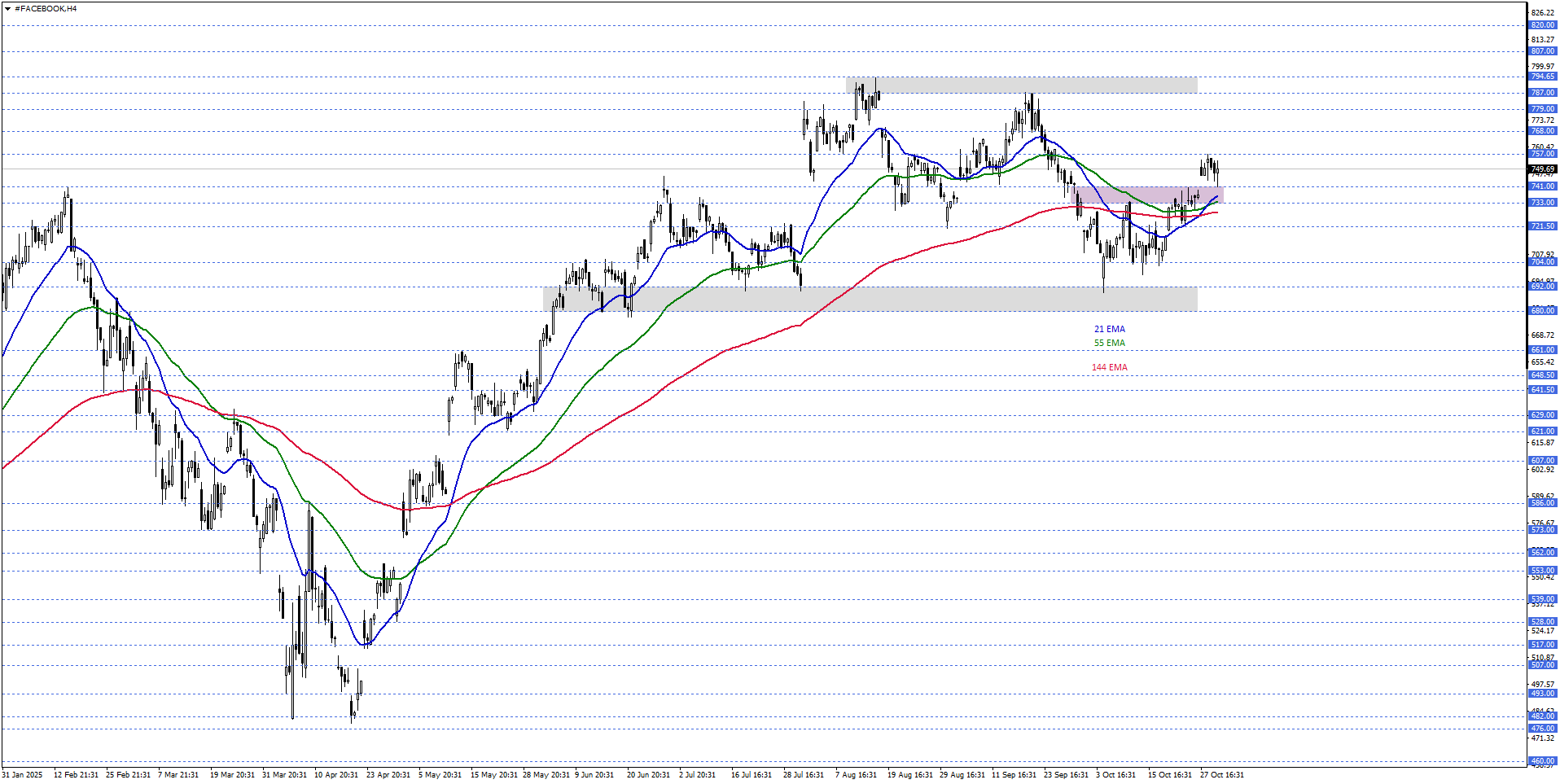The image size is (1560, 784).
Task: Click the 31 Jan 2025 date label
Action: pos(22,775)
